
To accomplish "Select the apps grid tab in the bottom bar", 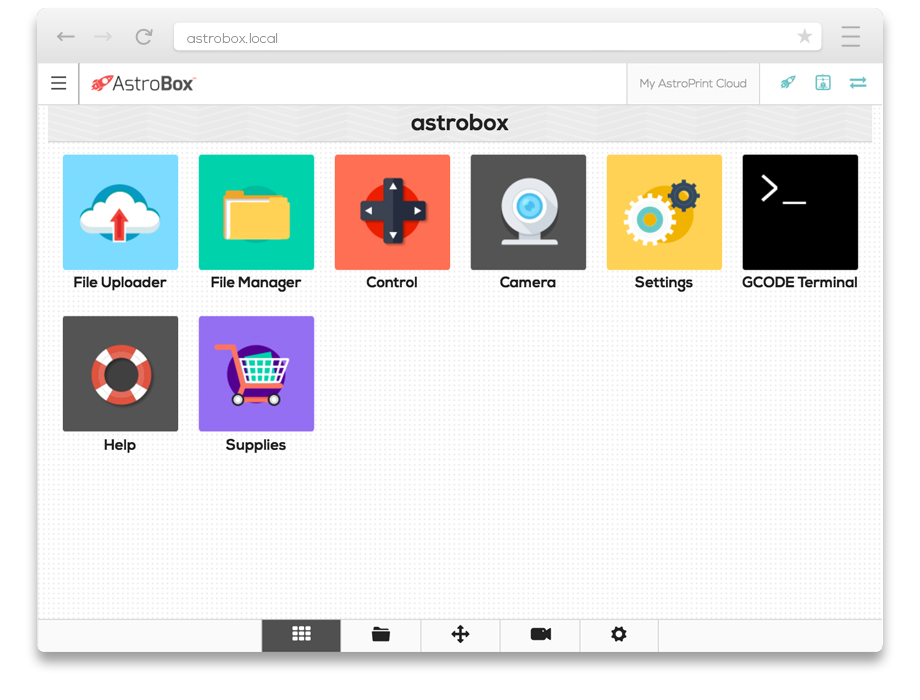I will (301, 635).
